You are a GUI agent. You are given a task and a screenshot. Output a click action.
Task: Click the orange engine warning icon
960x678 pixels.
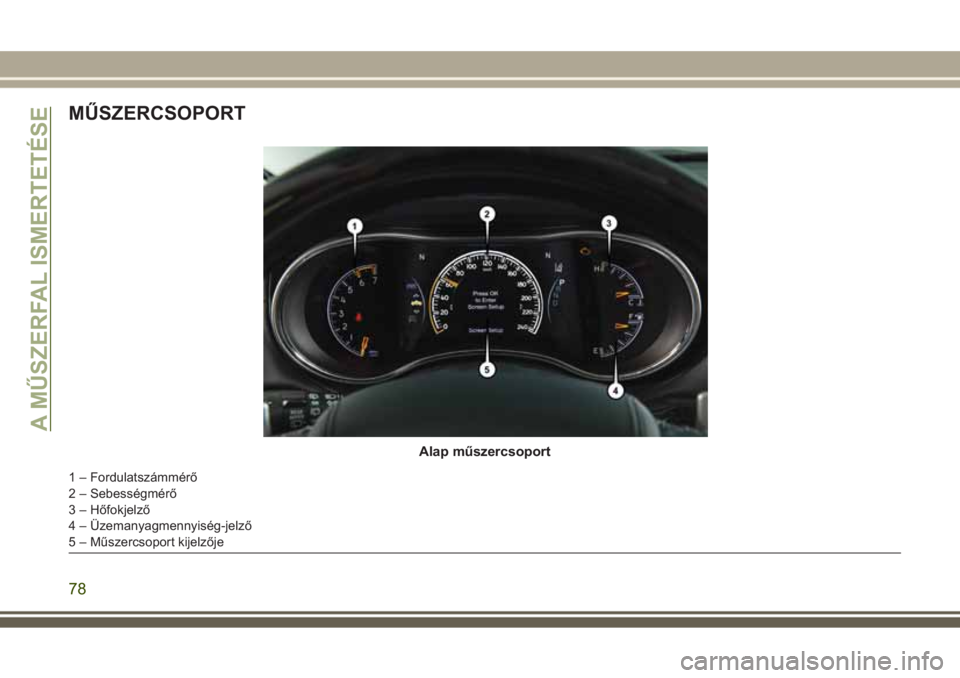click(x=586, y=251)
